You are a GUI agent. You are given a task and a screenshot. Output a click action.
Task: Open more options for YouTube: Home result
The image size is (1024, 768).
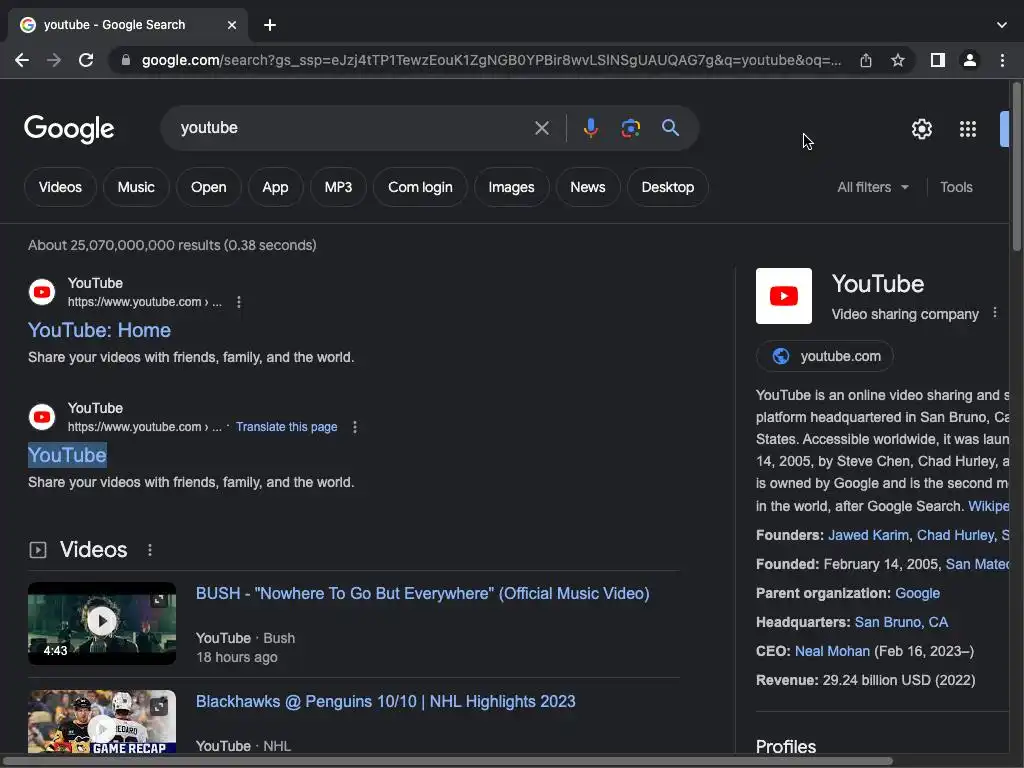(x=239, y=302)
